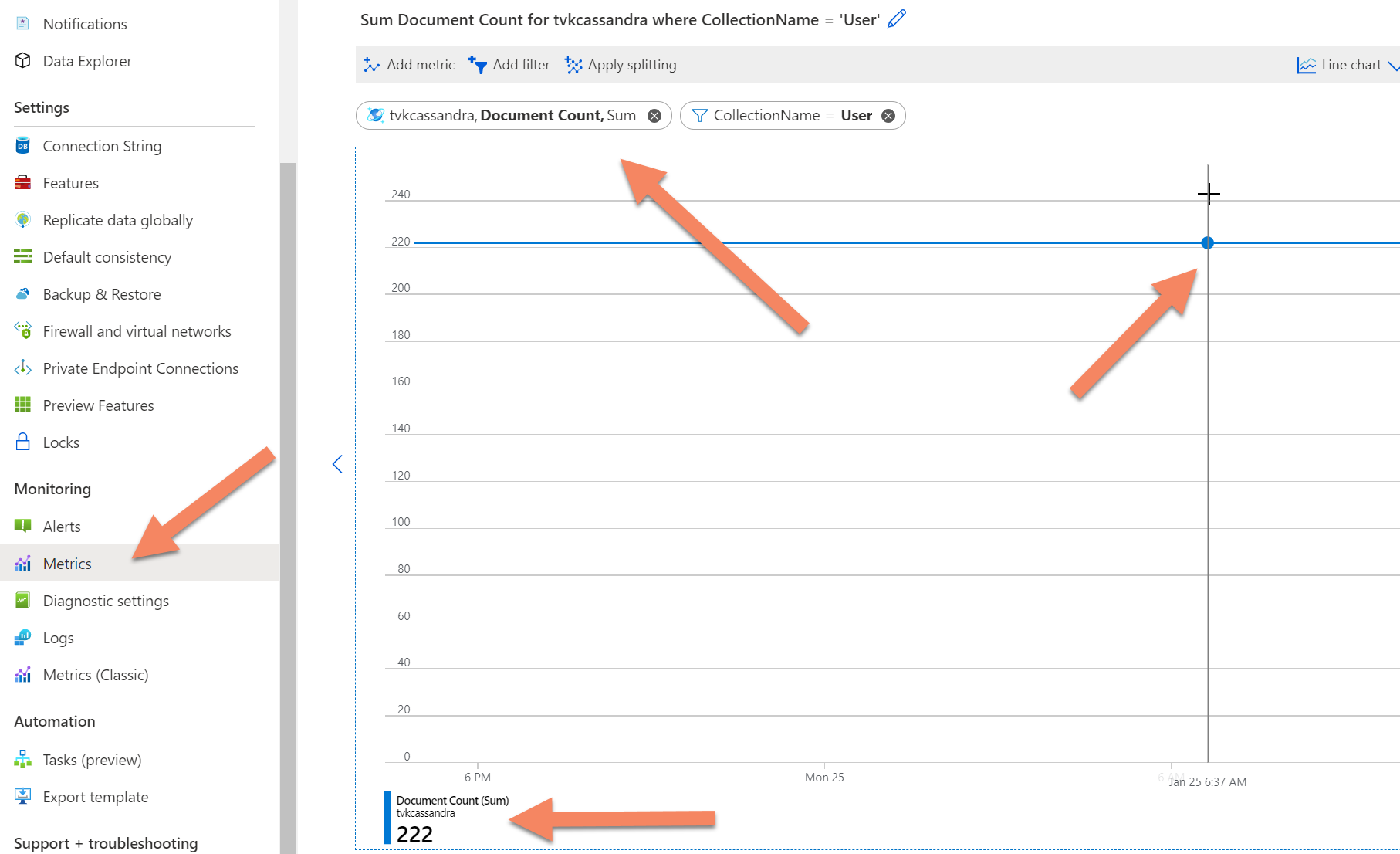Open the Data Explorer icon

pyautogui.click(x=22, y=61)
